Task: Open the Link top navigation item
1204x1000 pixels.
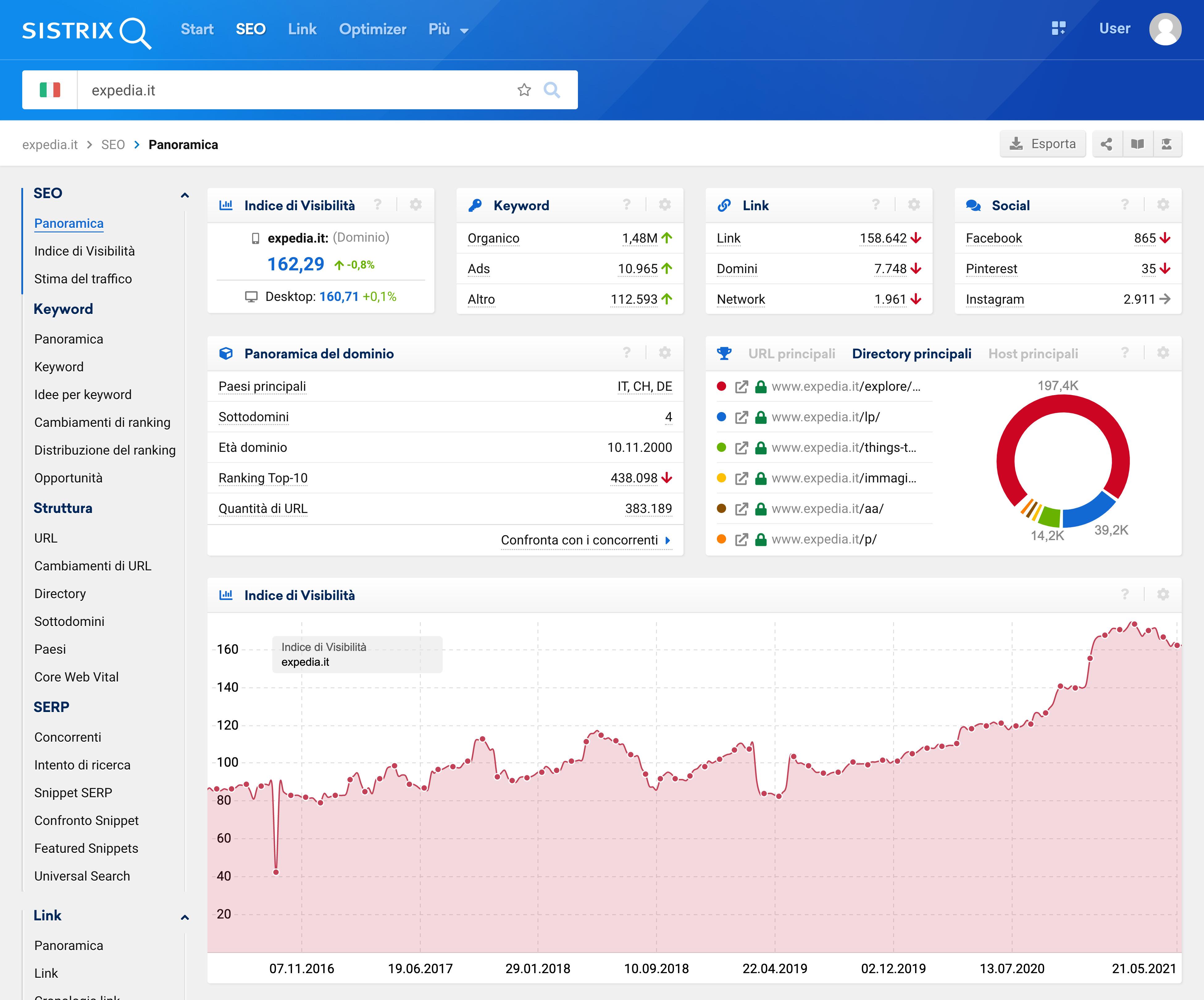Action: [302, 29]
